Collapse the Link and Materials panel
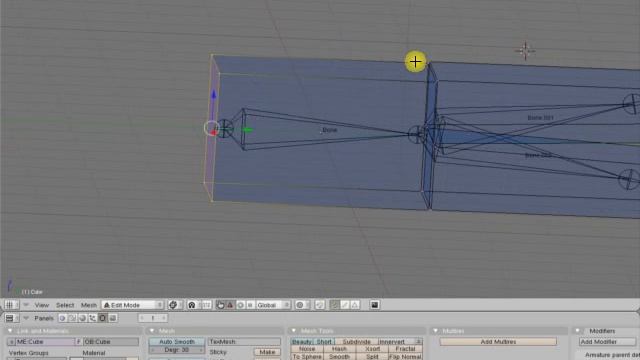This screenshot has height=360, width=640. pos(10,331)
